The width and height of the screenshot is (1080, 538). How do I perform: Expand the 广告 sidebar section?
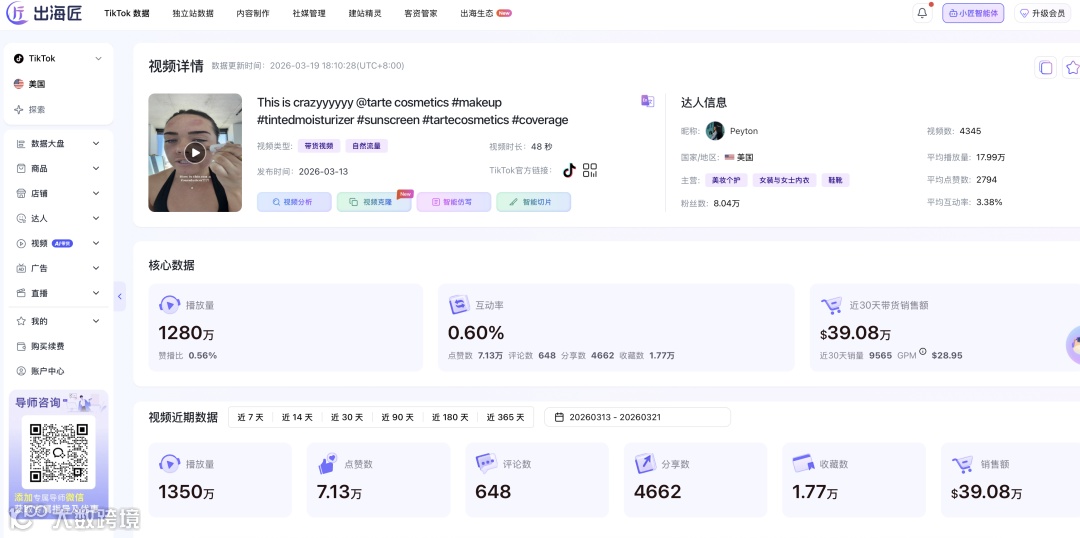(58, 268)
